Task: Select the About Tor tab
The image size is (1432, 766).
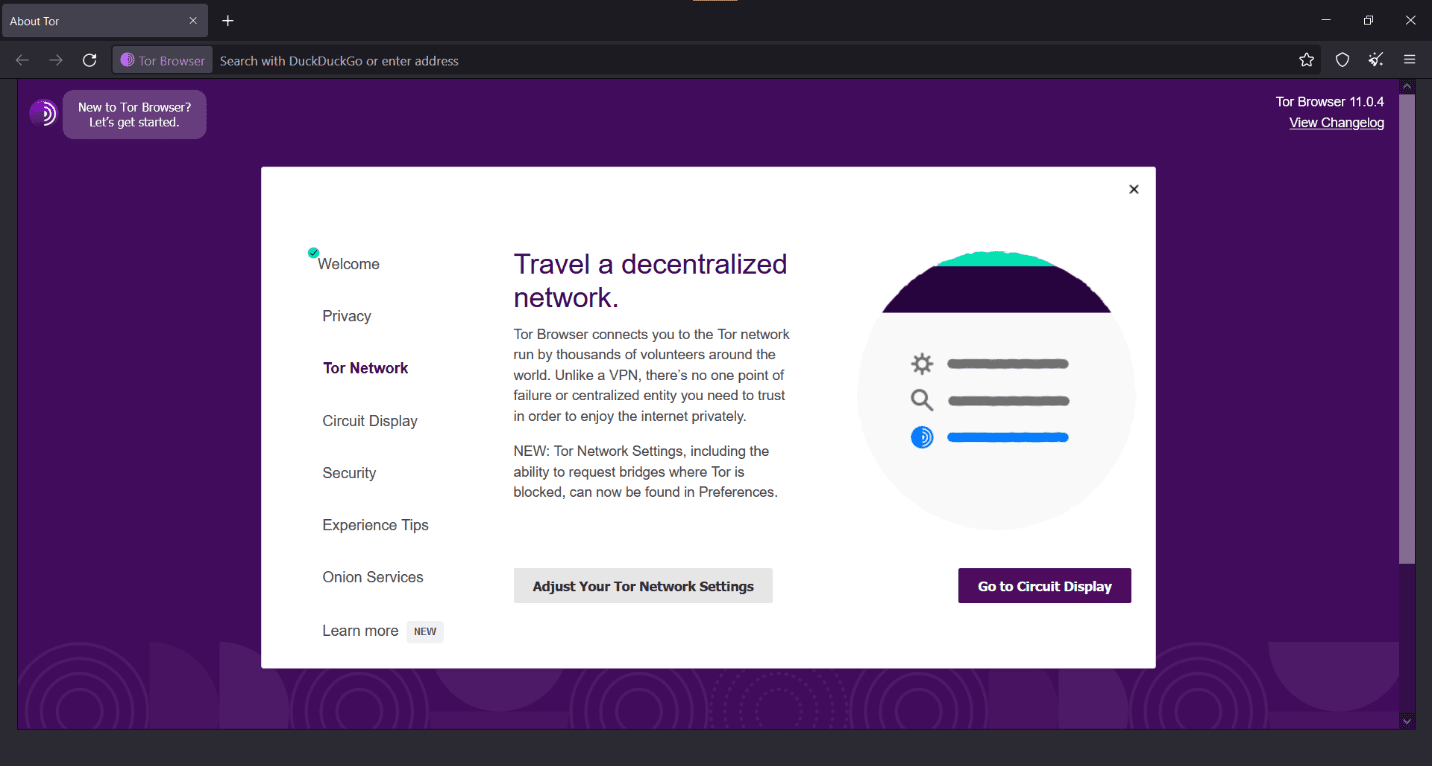Action: 105,21
